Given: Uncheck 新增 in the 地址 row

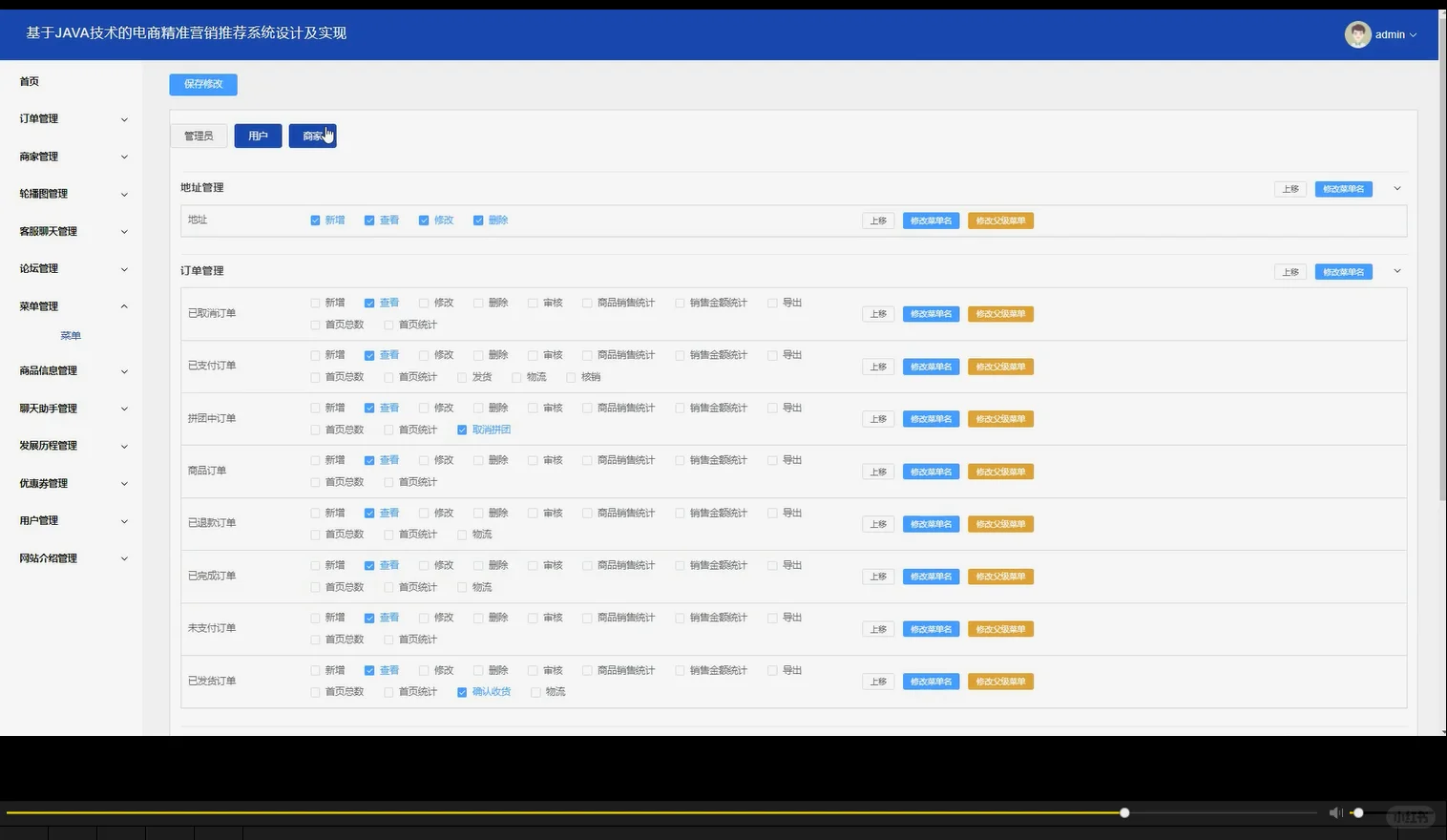Looking at the screenshot, I should pyautogui.click(x=315, y=220).
